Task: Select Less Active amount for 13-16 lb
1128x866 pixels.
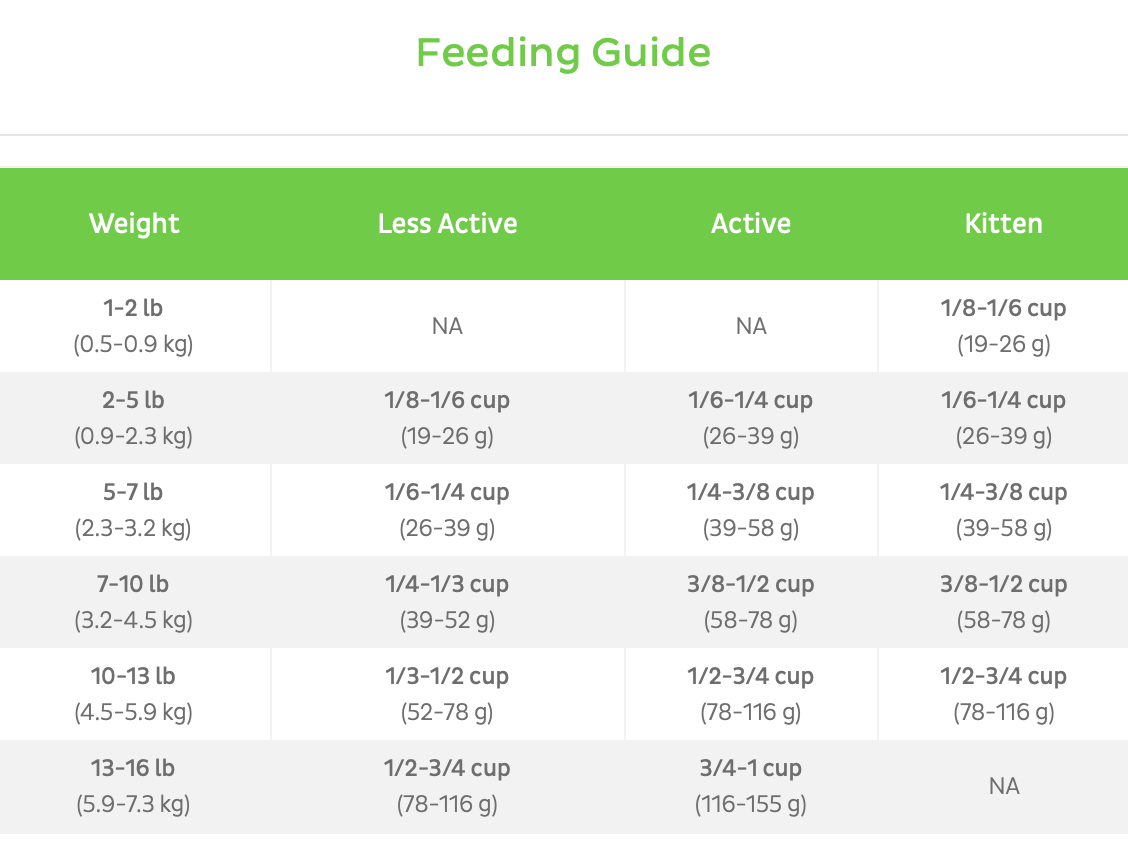Action: (x=447, y=786)
